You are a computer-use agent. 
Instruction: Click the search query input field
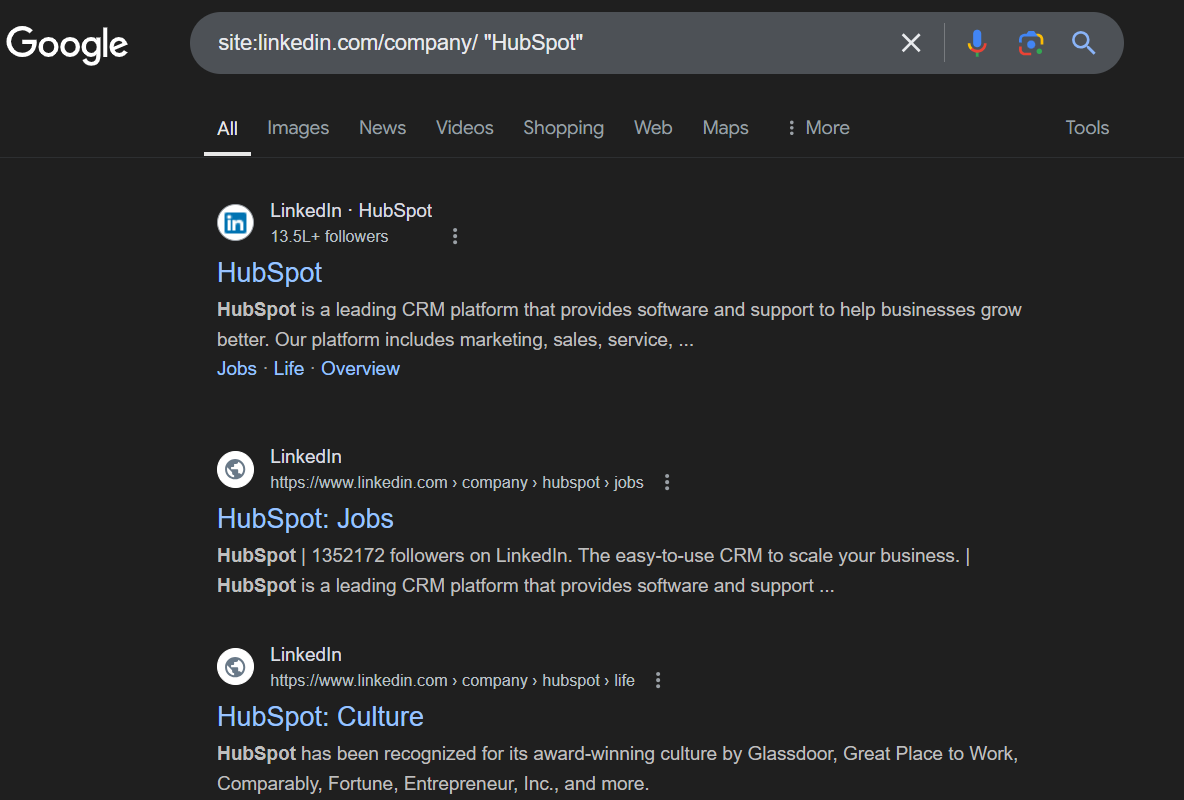pos(544,43)
